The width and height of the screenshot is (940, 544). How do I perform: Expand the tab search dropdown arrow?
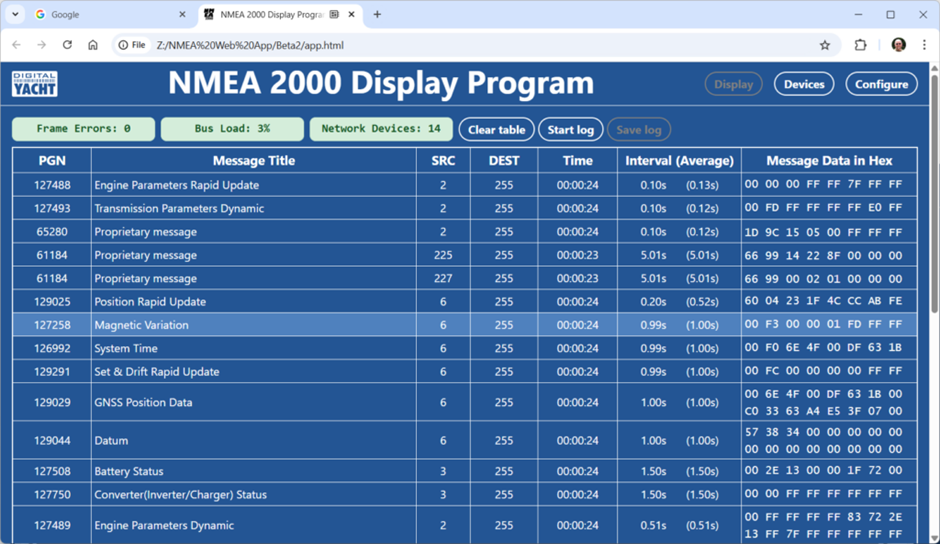(x=15, y=15)
